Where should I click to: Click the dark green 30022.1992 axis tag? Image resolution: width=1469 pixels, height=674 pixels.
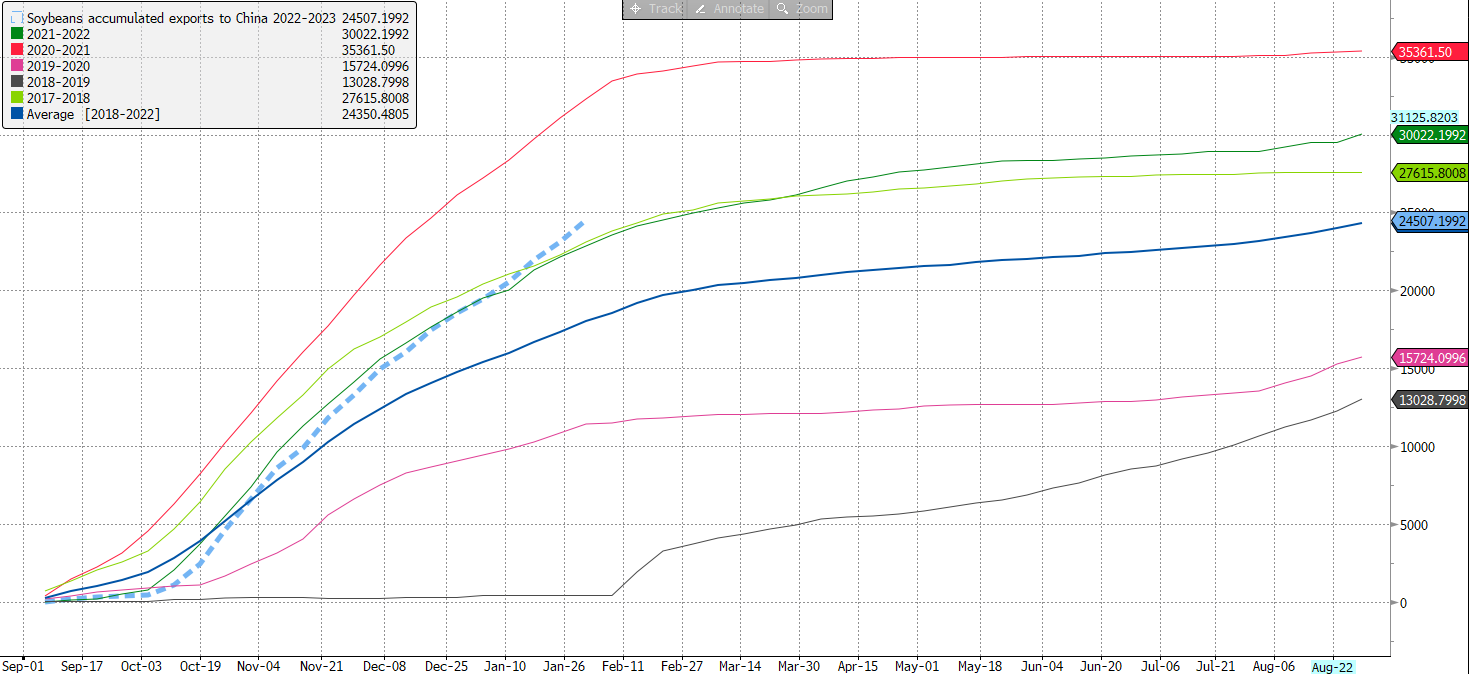(x=1429, y=135)
